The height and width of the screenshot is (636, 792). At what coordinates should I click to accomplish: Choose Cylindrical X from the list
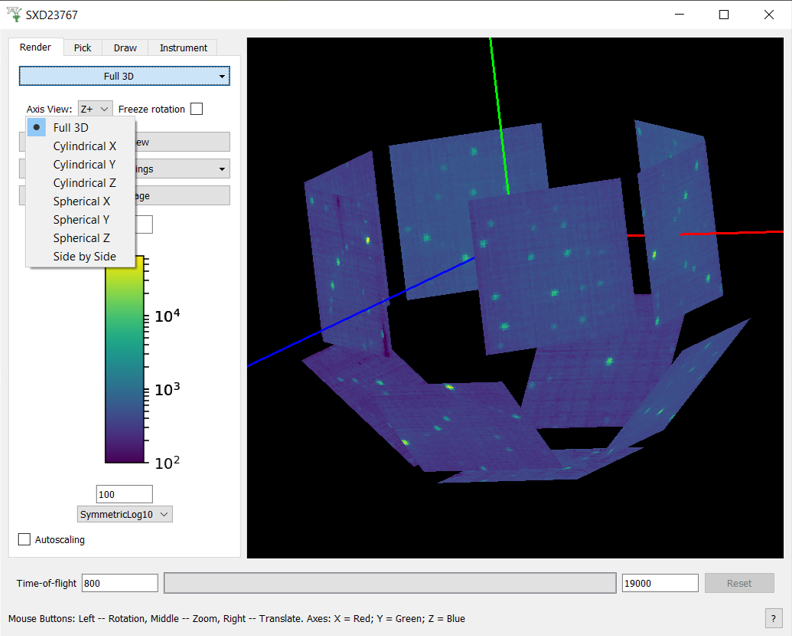pos(84,146)
